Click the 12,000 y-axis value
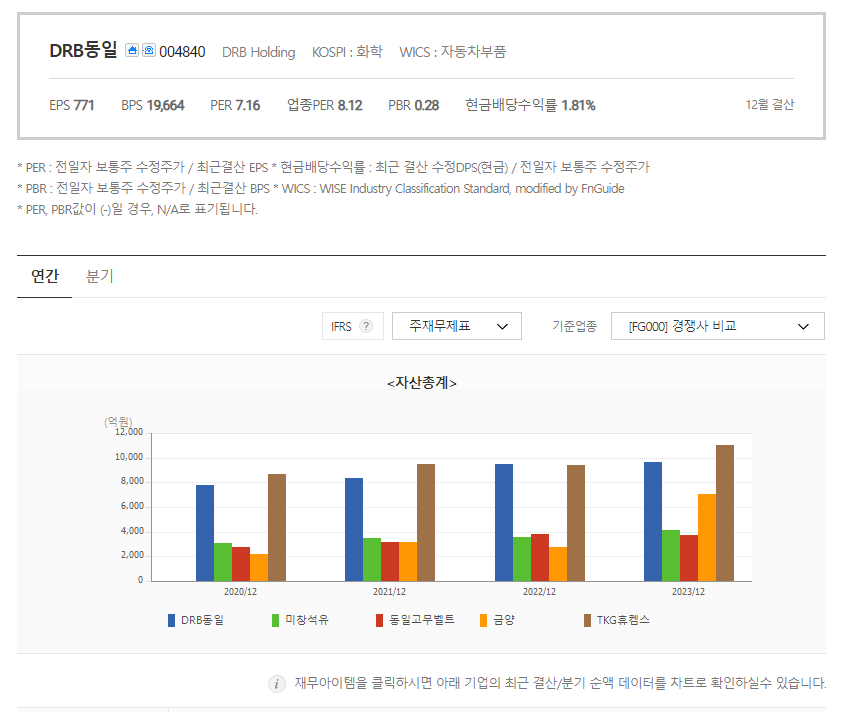Screen dimensions: 841x712 tap(129, 432)
